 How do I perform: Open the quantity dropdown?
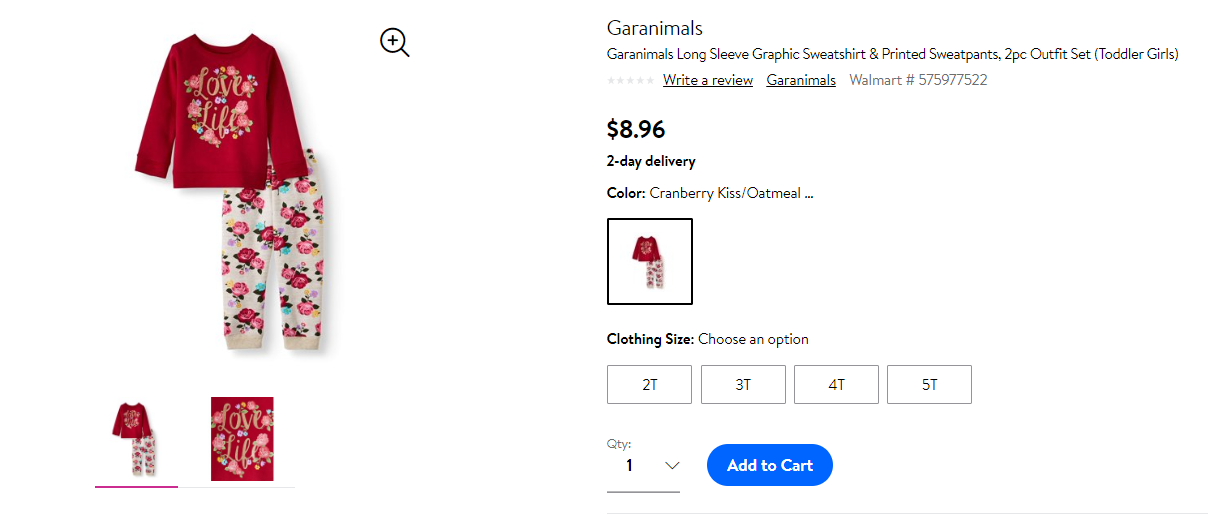[643, 465]
